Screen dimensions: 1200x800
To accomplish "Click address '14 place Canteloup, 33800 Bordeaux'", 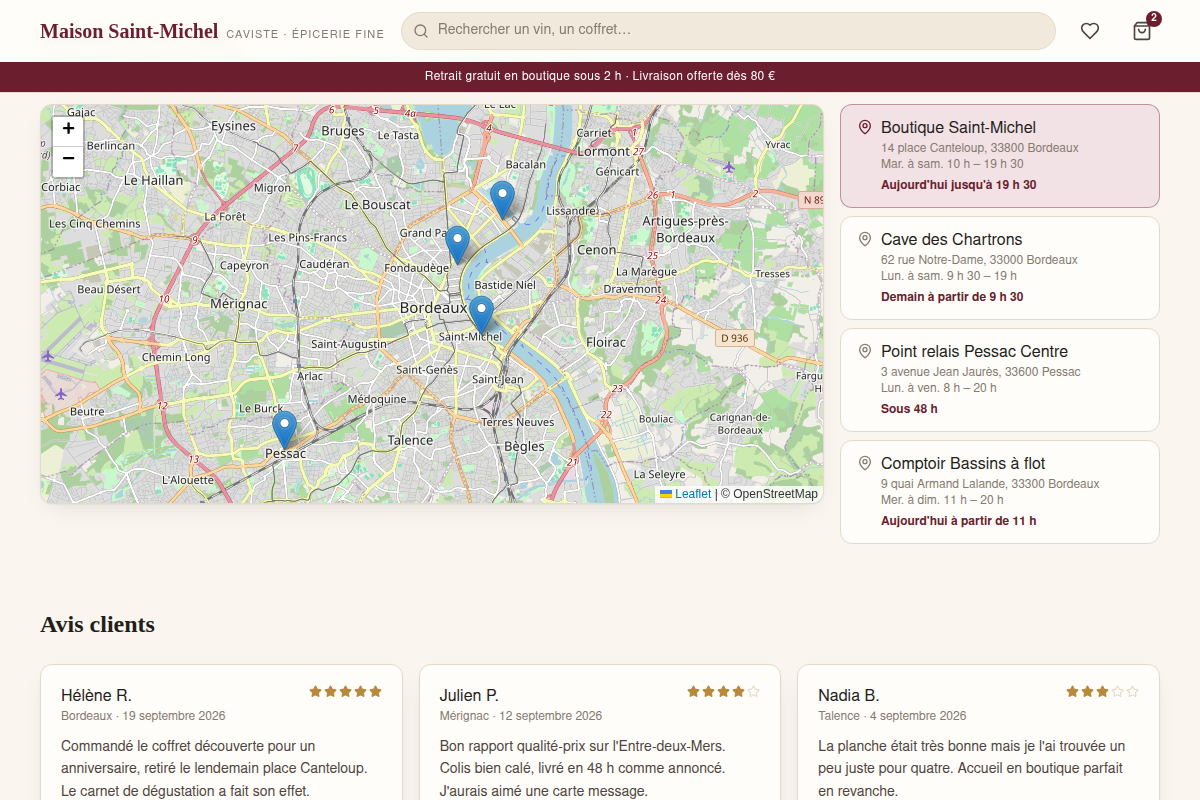I will pyautogui.click(x=980, y=148).
